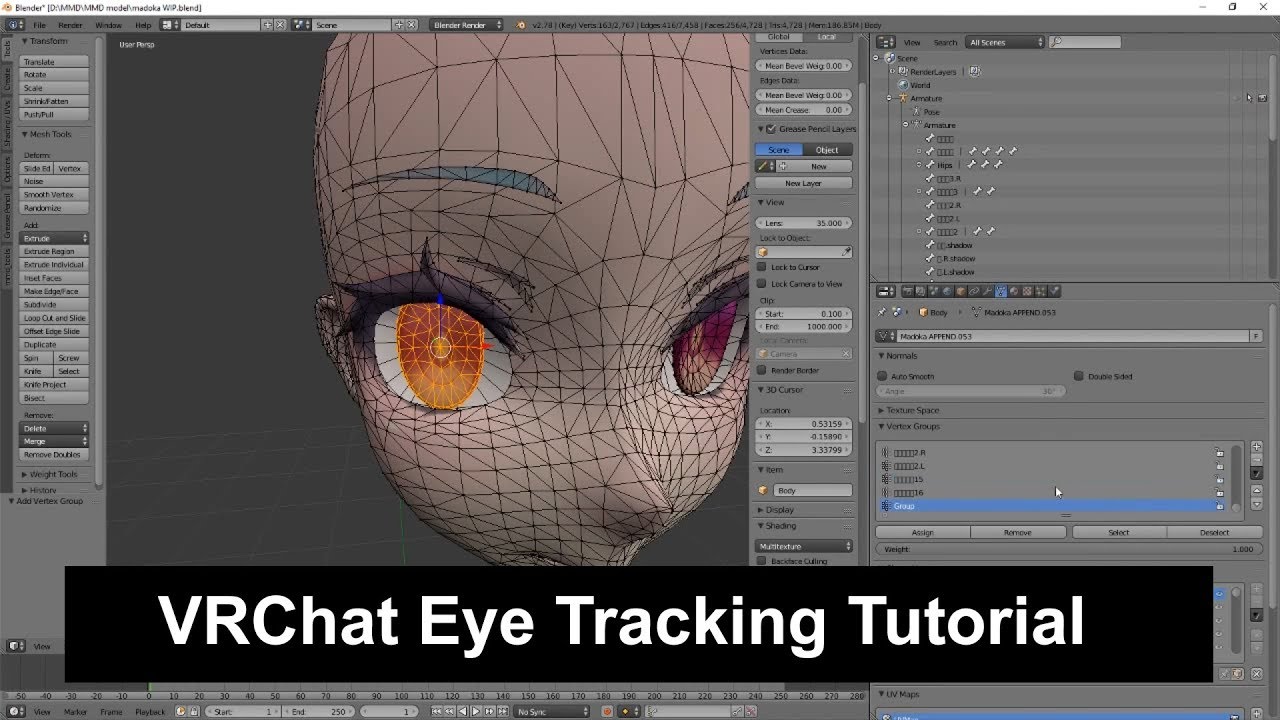The height and width of the screenshot is (720, 1280).
Task: Select World in the outliner
Action: coord(920,85)
